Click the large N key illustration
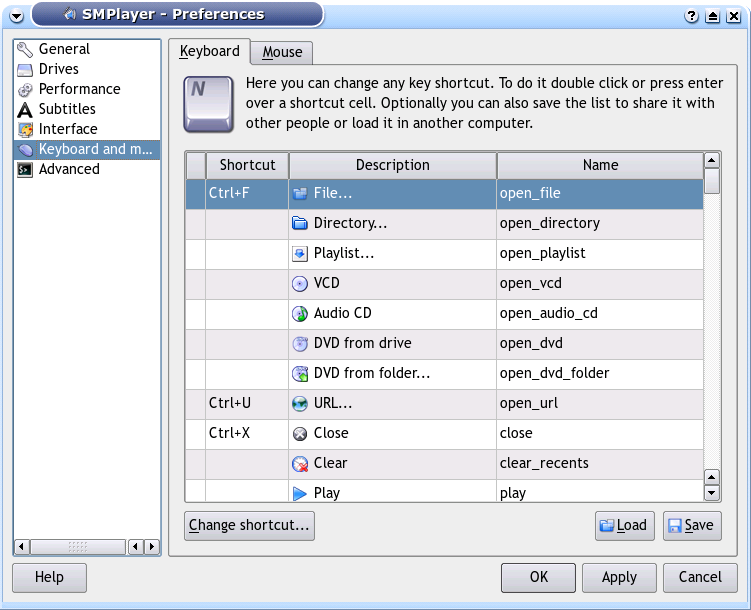This screenshot has width=751, height=610. [209, 104]
